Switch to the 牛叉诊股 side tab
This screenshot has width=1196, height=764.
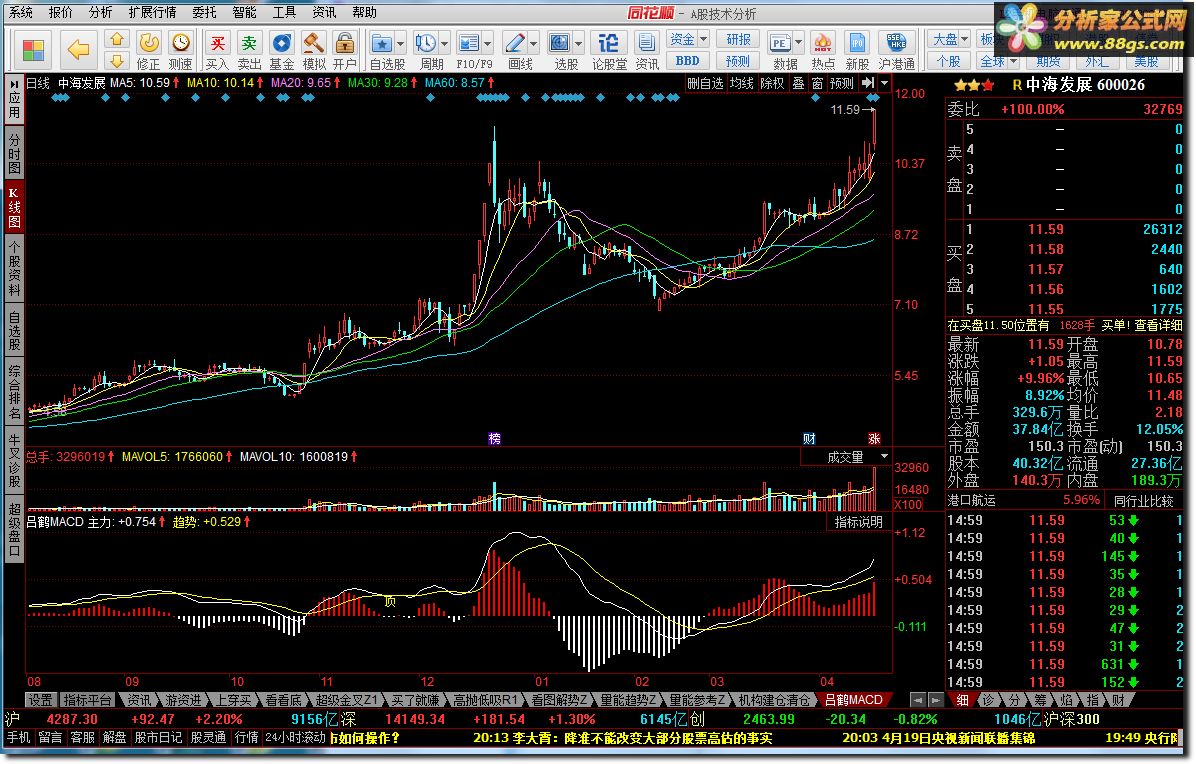pos(14,461)
